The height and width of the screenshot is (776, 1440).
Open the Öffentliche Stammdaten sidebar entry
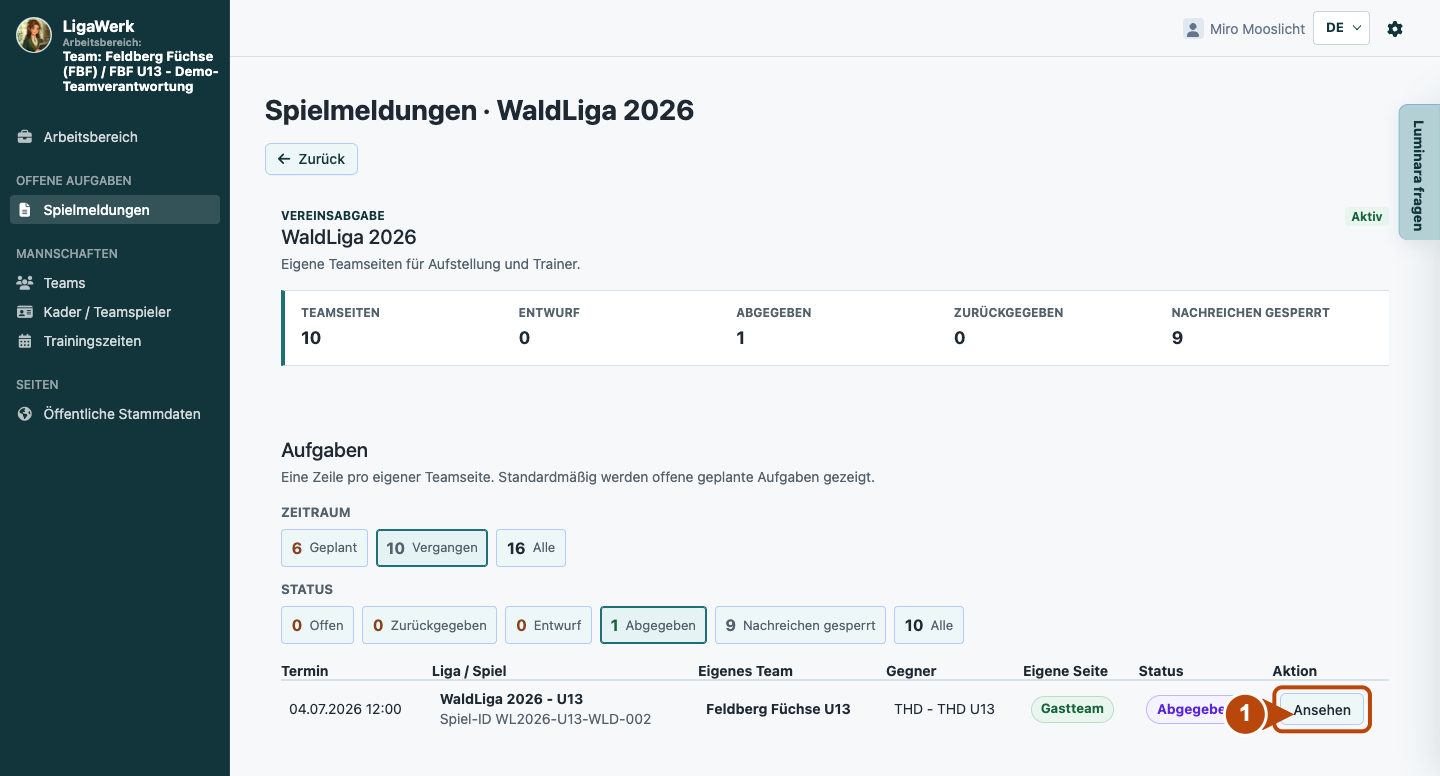click(115, 414)
